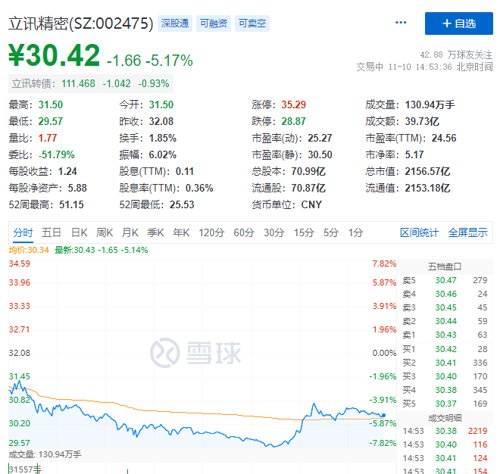The image size is (500, 474).
Task: Switch to the 五日 chart tab
Action: tap(51, 232)
